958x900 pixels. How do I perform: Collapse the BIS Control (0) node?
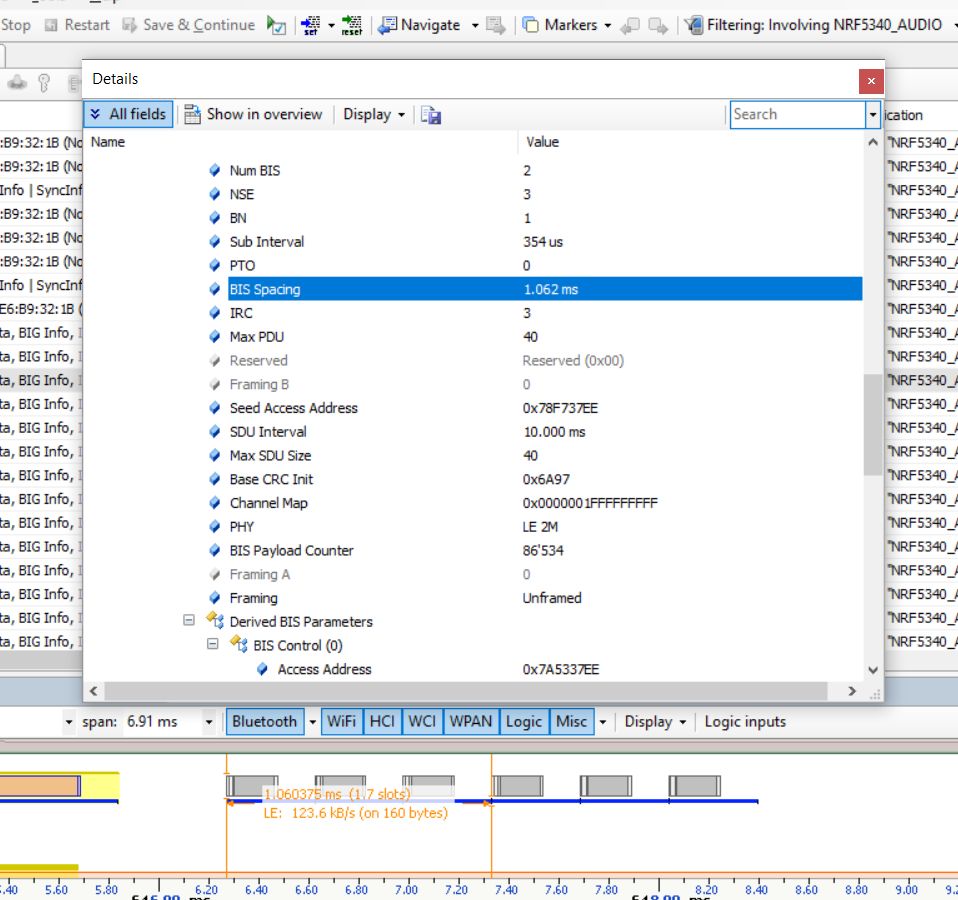coord(212,645)
